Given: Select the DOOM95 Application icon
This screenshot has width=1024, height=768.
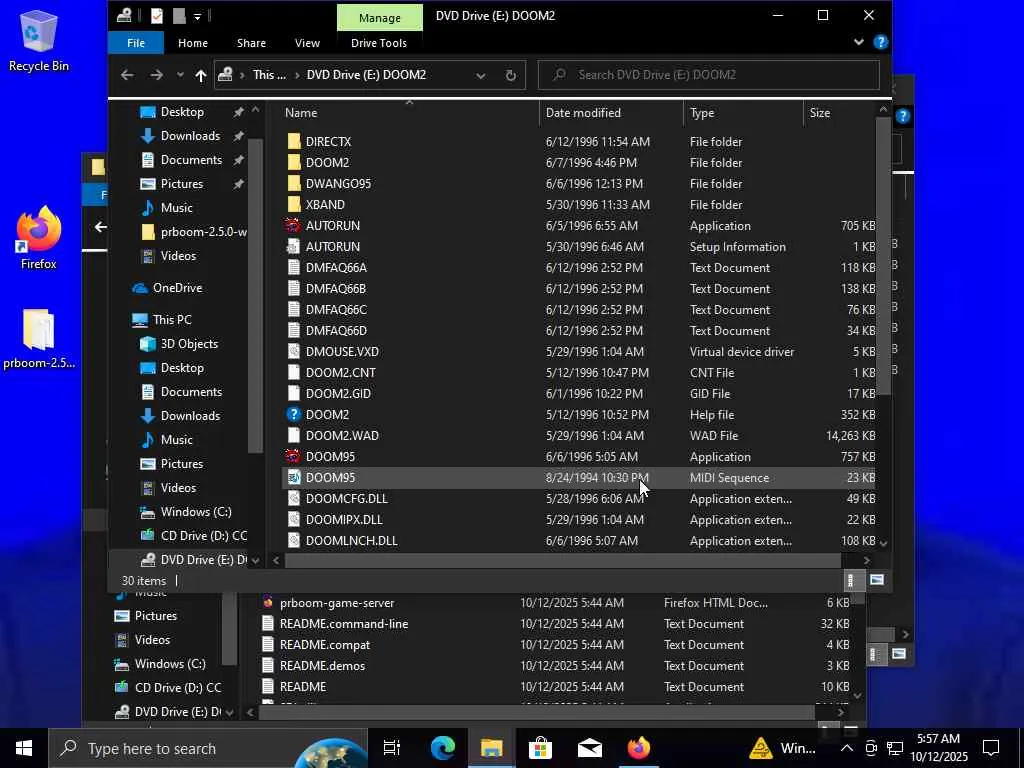Looking at the screenshot, I should (x=294, y=456).
